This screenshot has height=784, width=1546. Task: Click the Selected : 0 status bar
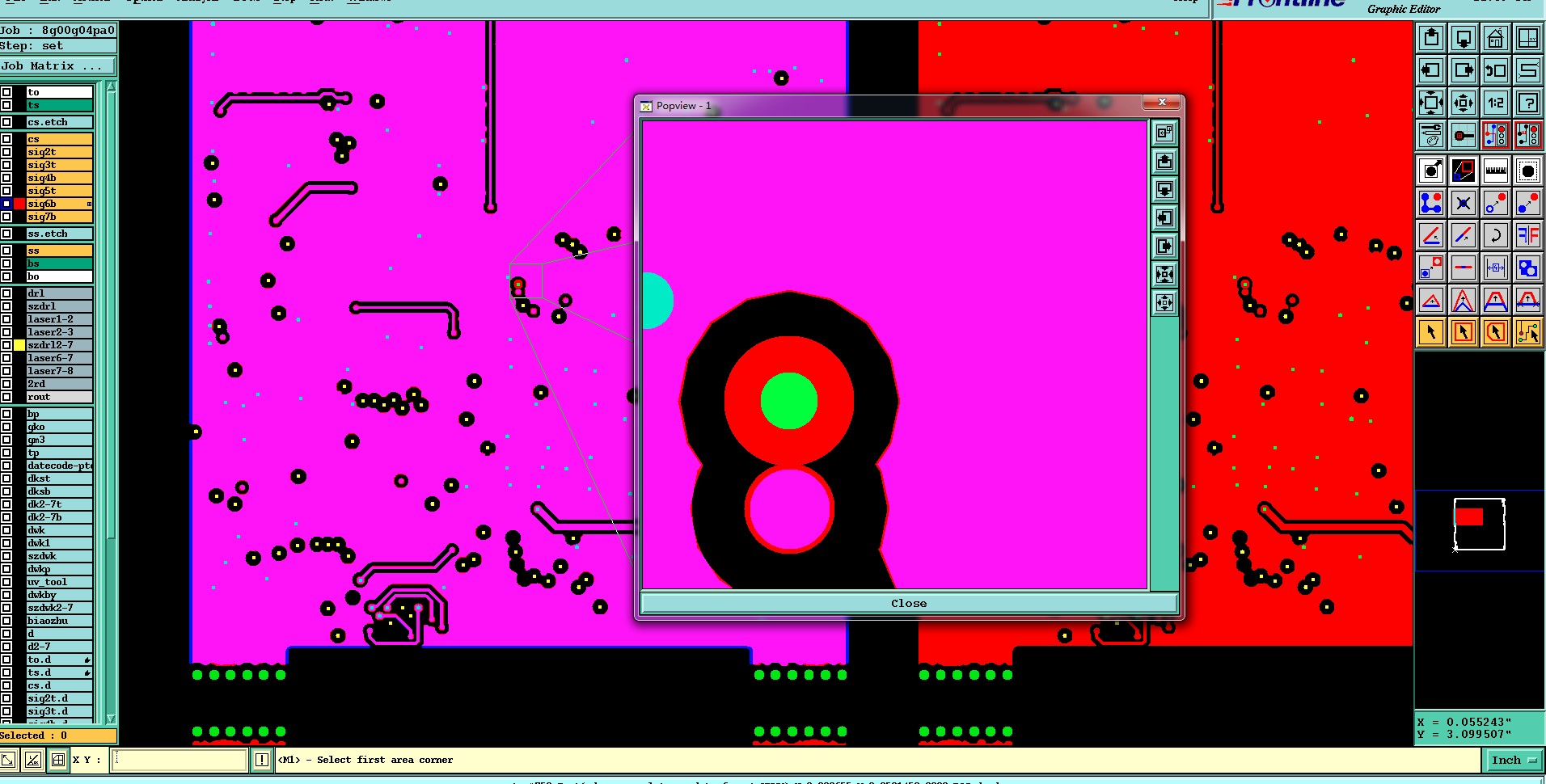tap(58, 736)
